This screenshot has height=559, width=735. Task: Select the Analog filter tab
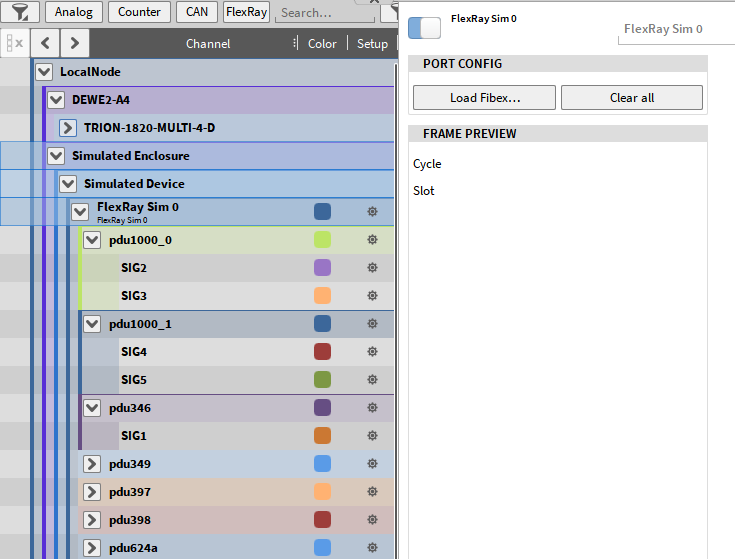[73, 12]
